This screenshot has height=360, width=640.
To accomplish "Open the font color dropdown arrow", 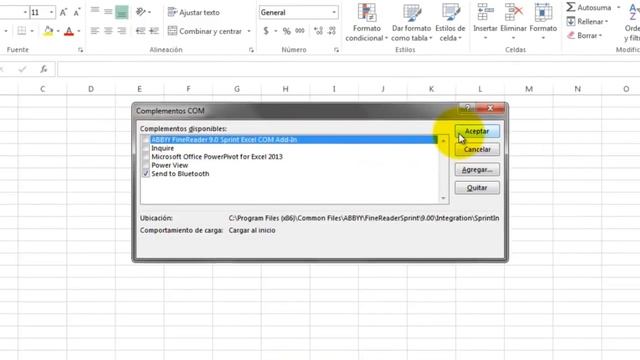I will [79, 31].
